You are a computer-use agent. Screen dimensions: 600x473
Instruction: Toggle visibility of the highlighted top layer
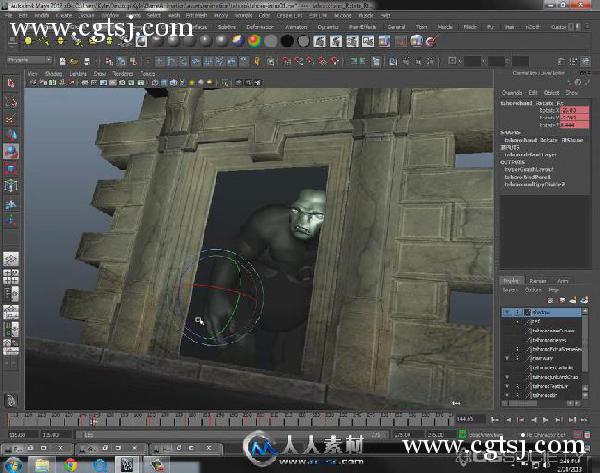[508, 312]
